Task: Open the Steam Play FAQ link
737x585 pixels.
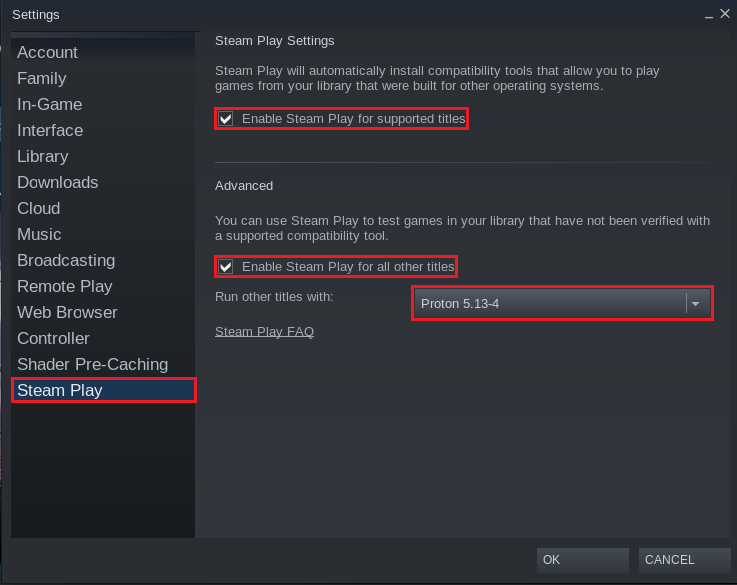Action: (x=264, y=332)
